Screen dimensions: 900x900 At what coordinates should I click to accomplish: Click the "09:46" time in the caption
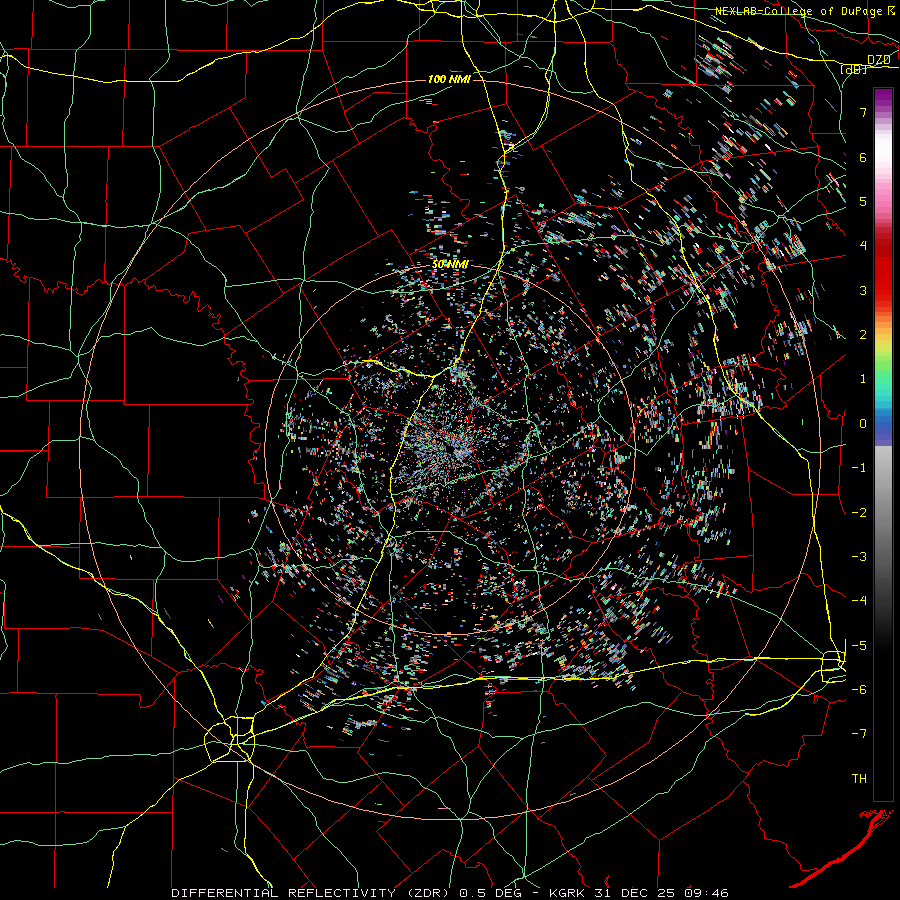click(707, 893)
